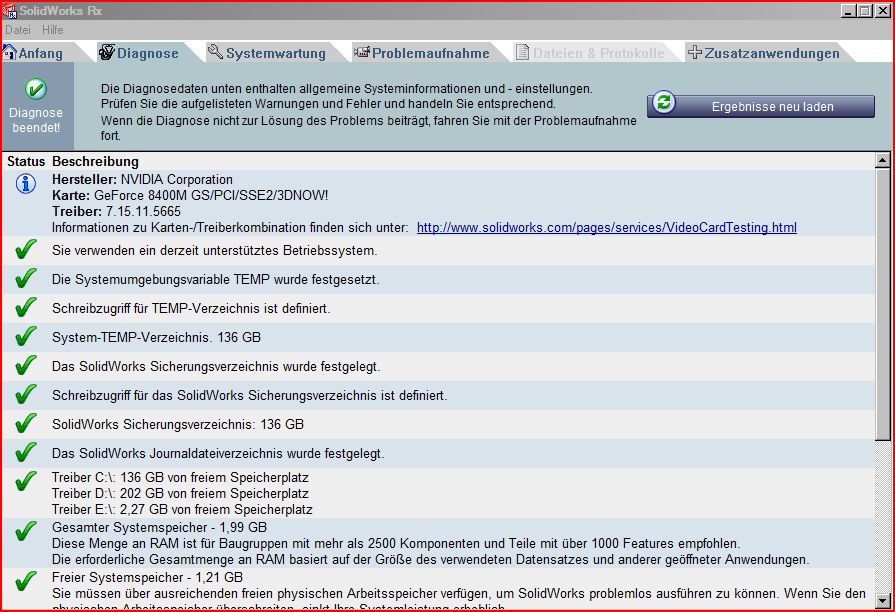The image size is (895, 612).
Task: Click checkmark beside Journaldateiverzeichnis row
Action: click(26, 453)
